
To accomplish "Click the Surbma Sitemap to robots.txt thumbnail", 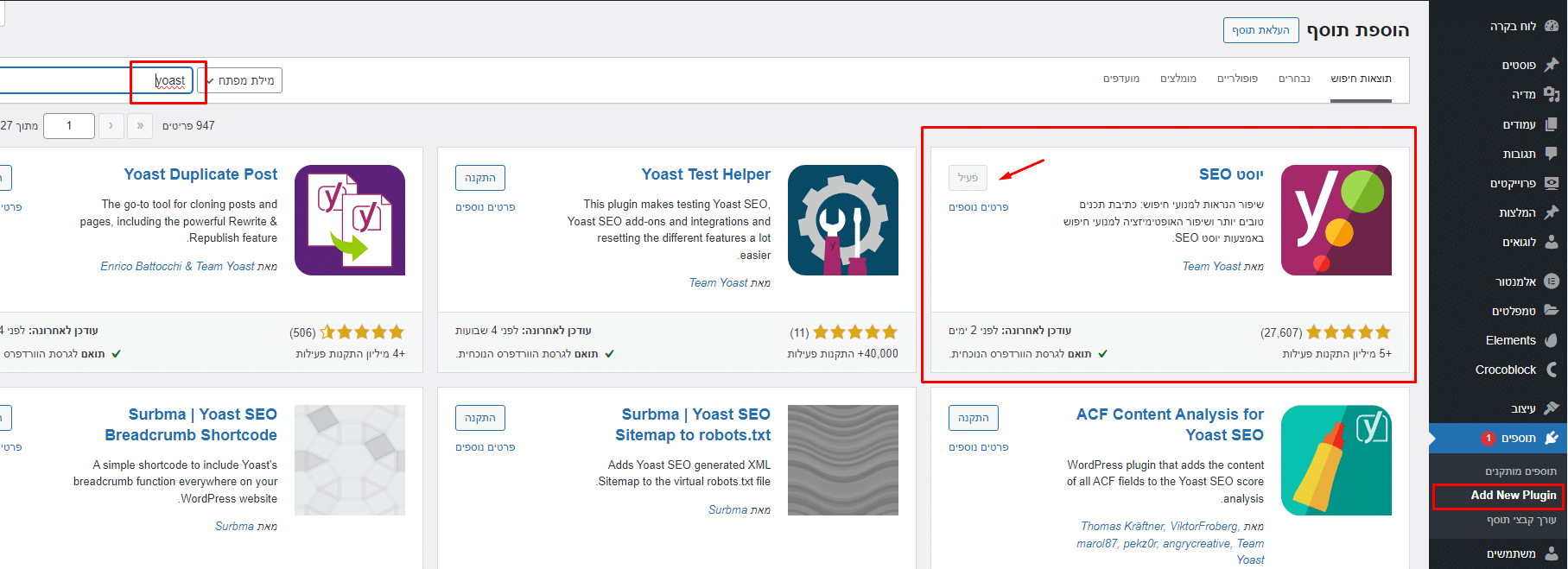I will [843, 460].
